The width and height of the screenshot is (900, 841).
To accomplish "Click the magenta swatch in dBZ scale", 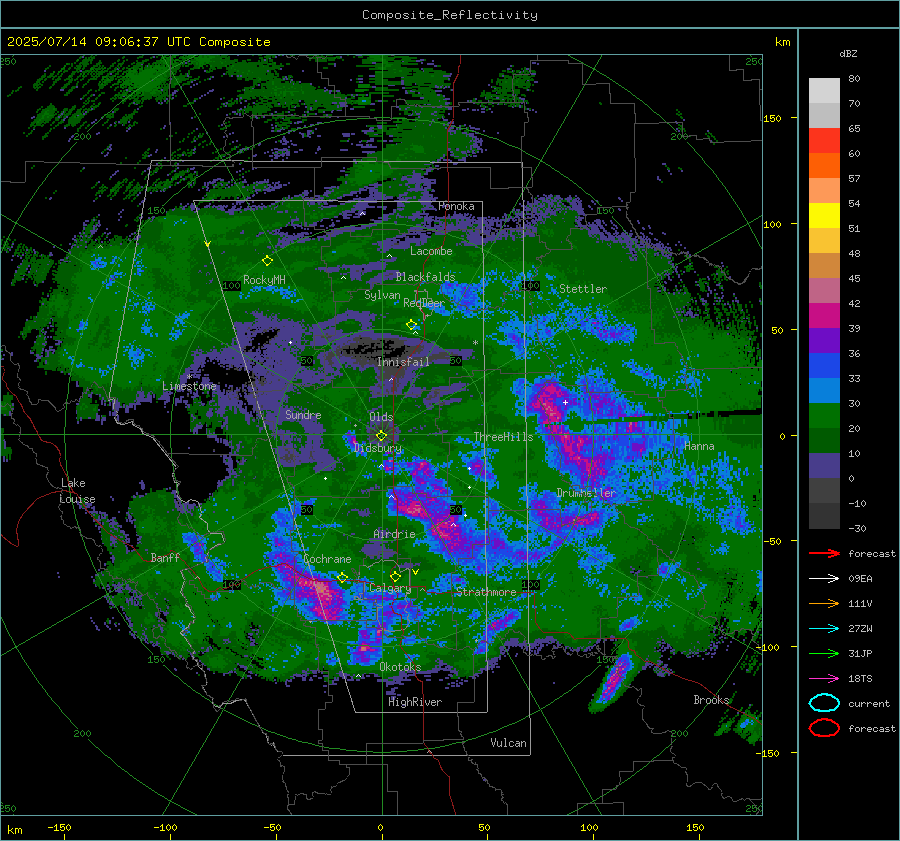I will point(824,316).
